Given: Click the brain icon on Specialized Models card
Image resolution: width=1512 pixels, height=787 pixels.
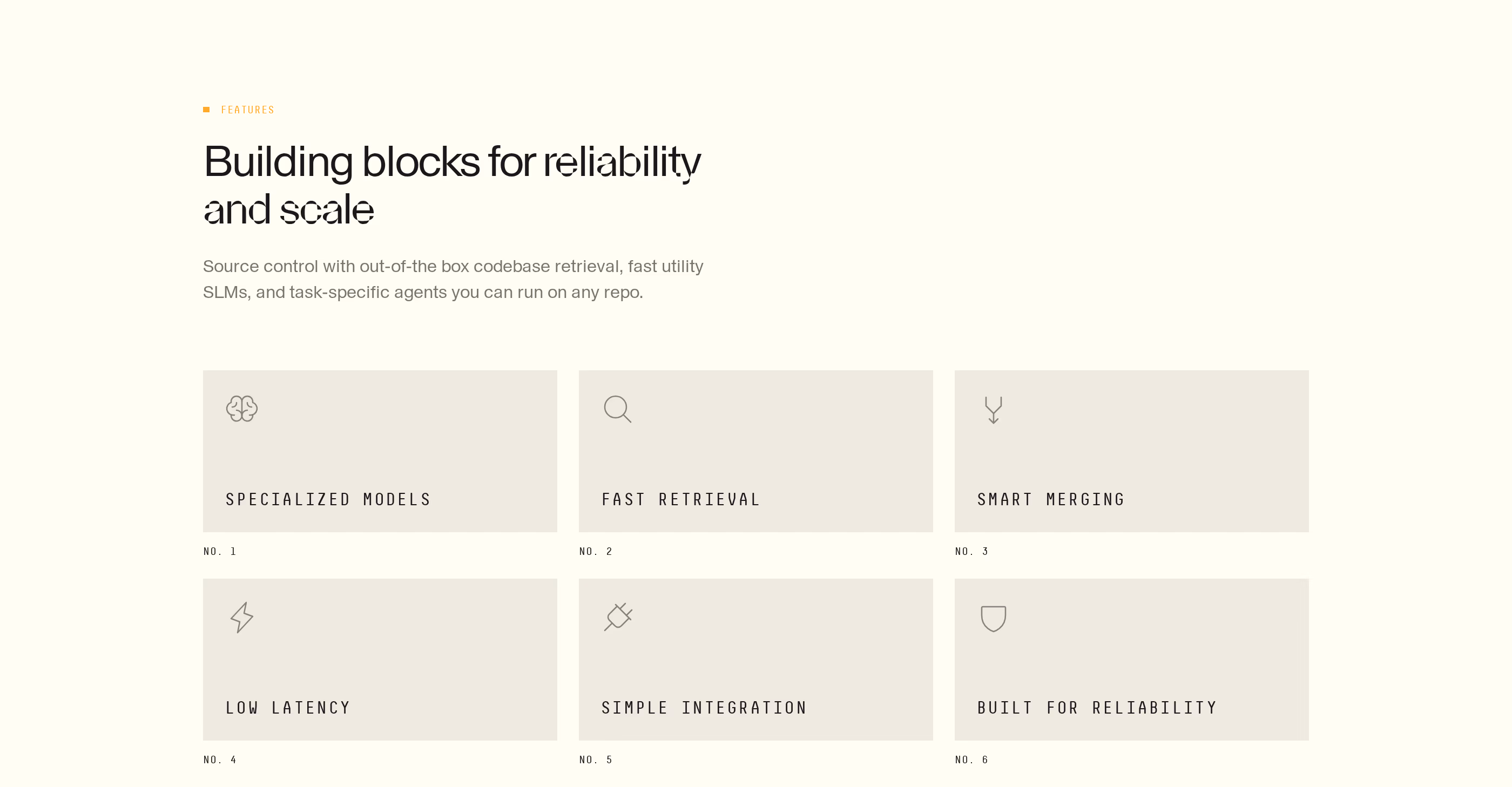Looking at the screenshot, I should tap(242, 409).
